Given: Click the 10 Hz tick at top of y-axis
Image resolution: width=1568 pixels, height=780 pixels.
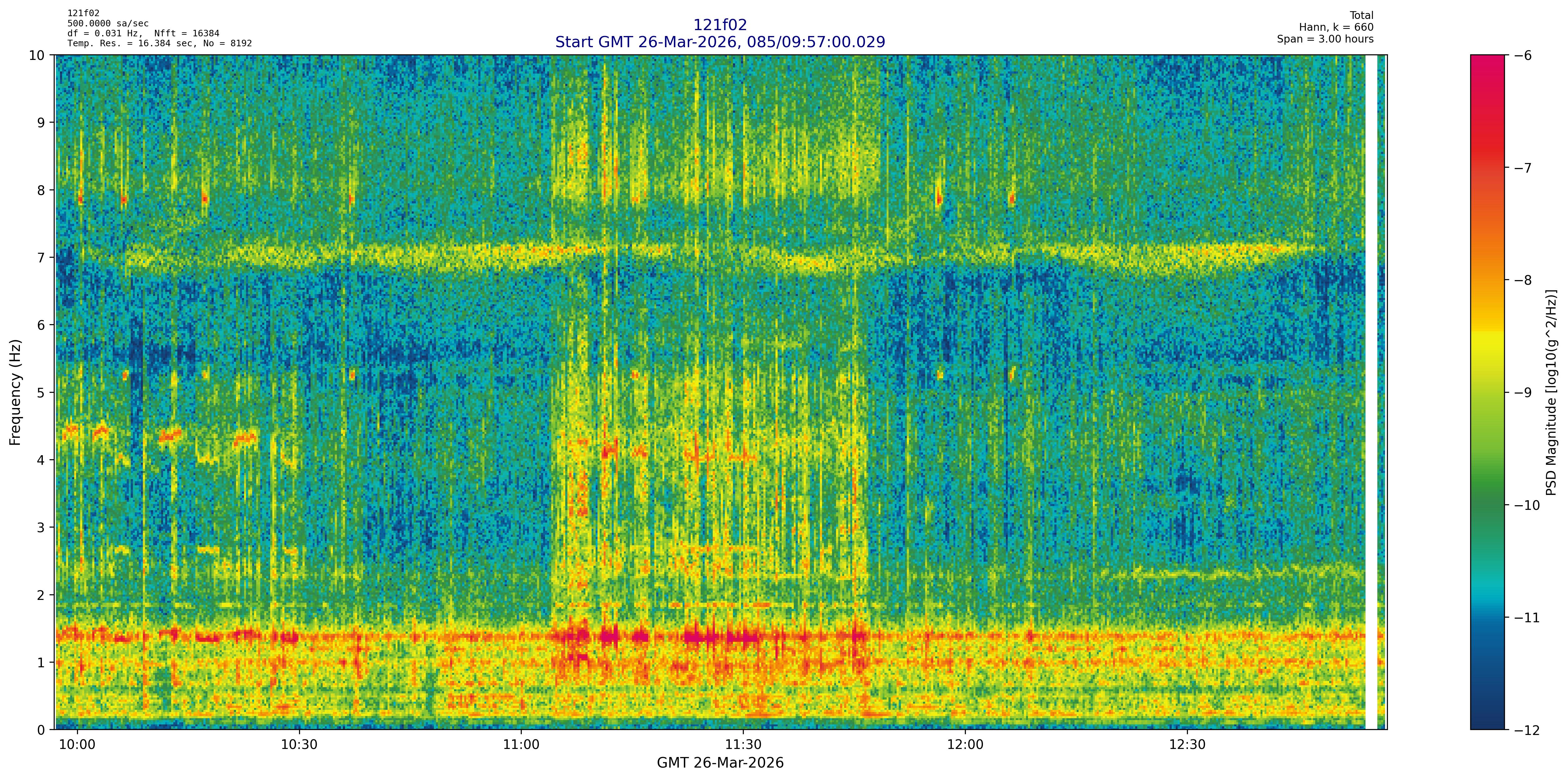Looking at the screenshot, I should [x=37, y=55].
